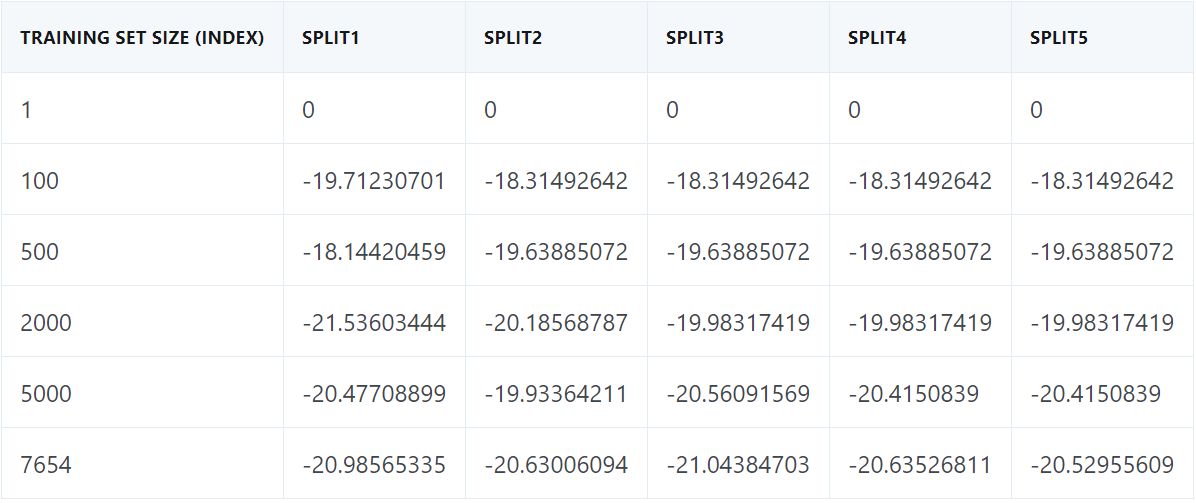Click the SPLIT1 column header

(x=331, y=38)
